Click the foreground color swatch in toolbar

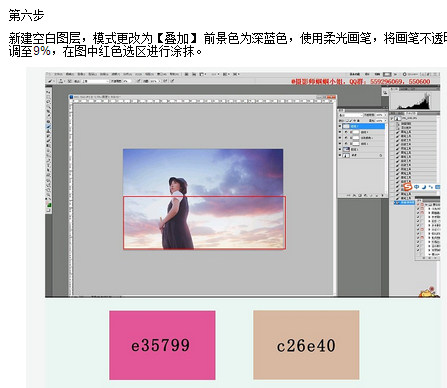pyautogui.click(x=47, y=203)
